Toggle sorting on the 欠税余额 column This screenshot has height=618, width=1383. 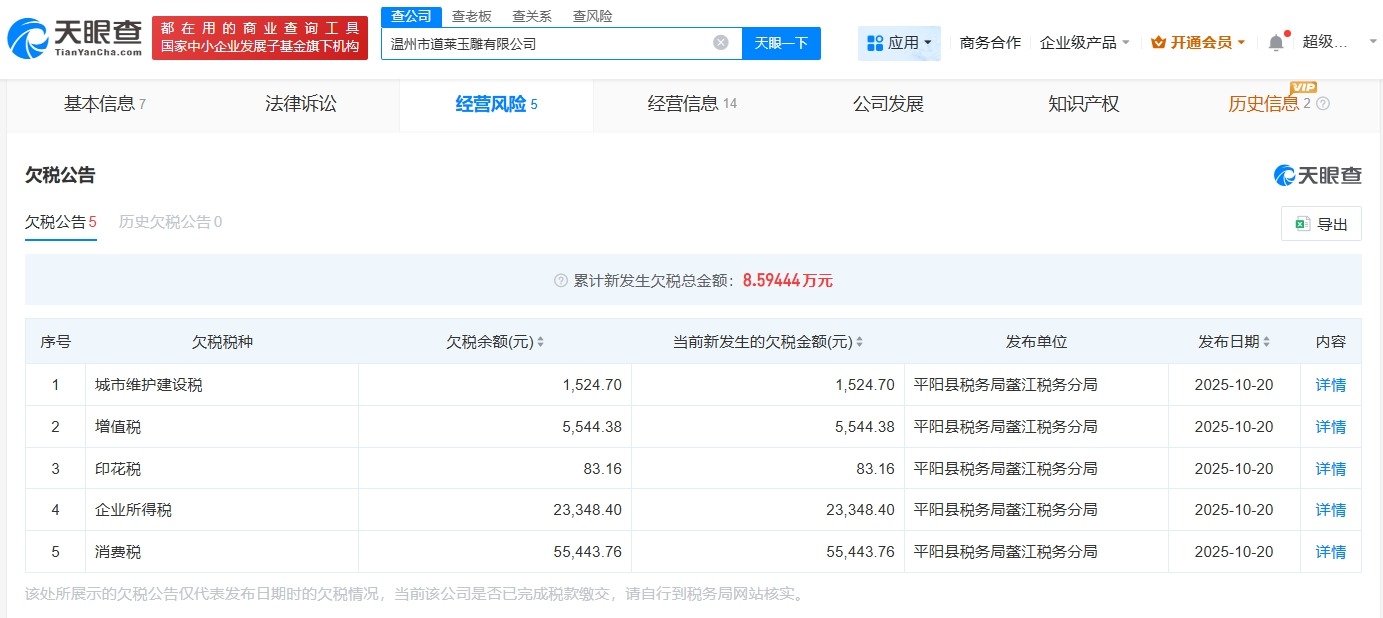click(x=540, y=341)
